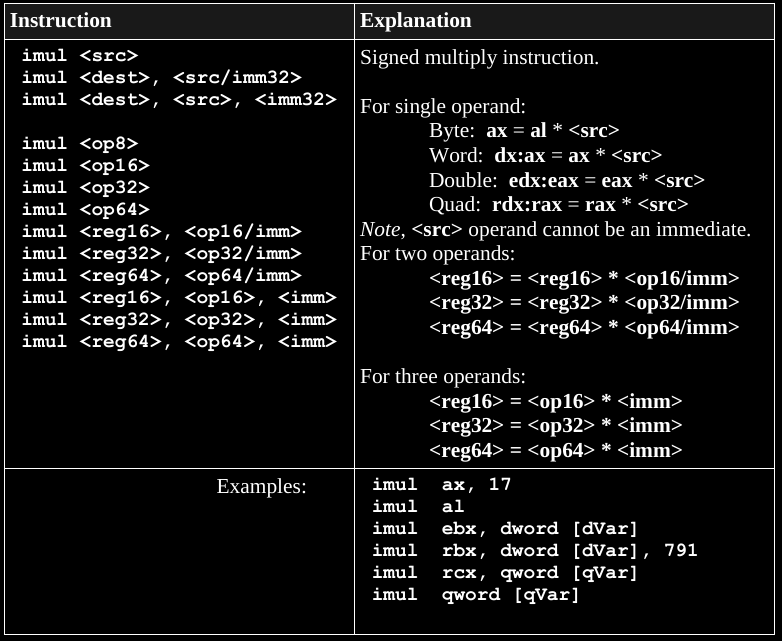Click the "Examples:" label
The width and height of the screenshot is (782, 641).
point(261,487)
